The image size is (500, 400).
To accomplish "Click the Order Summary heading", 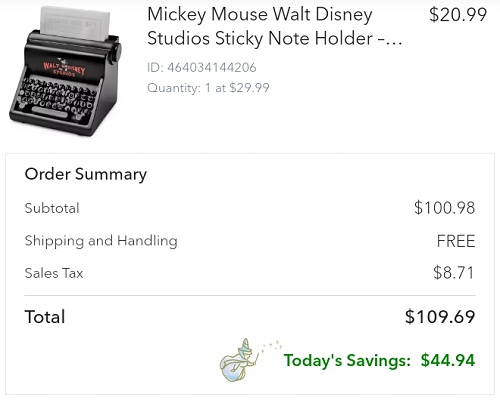I will [86, 174].
